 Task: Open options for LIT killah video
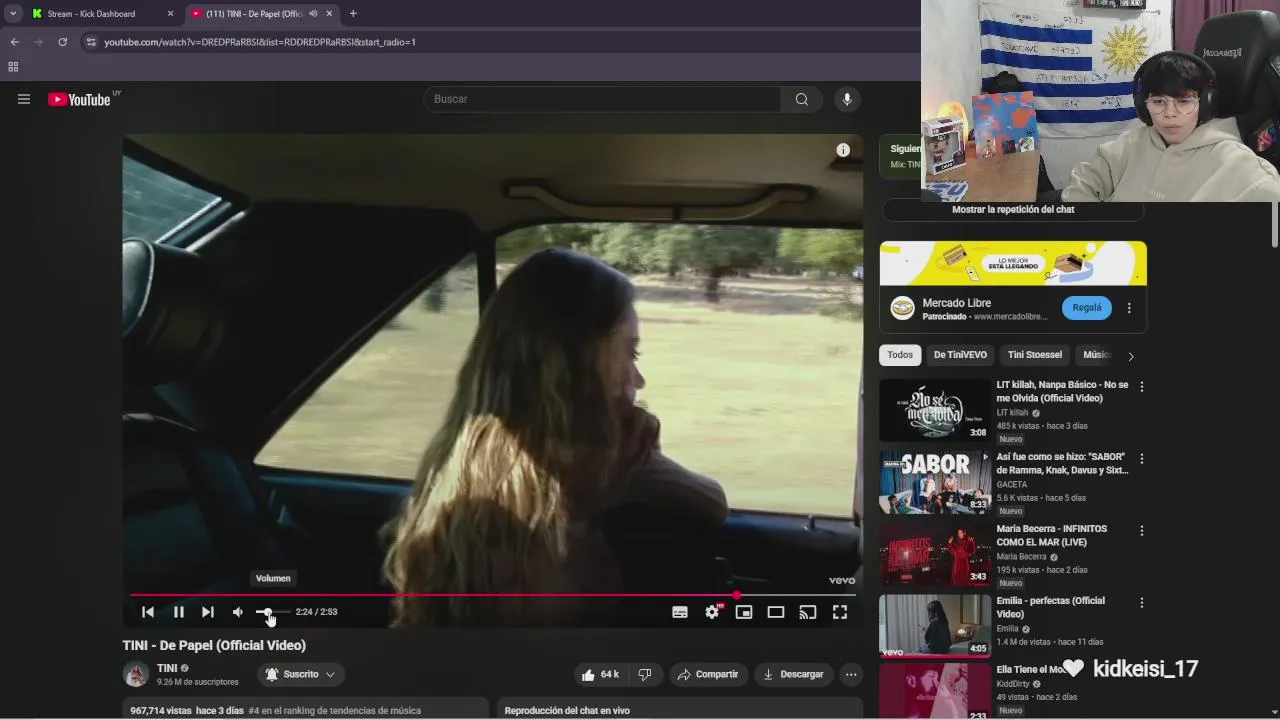[1141, 386]
